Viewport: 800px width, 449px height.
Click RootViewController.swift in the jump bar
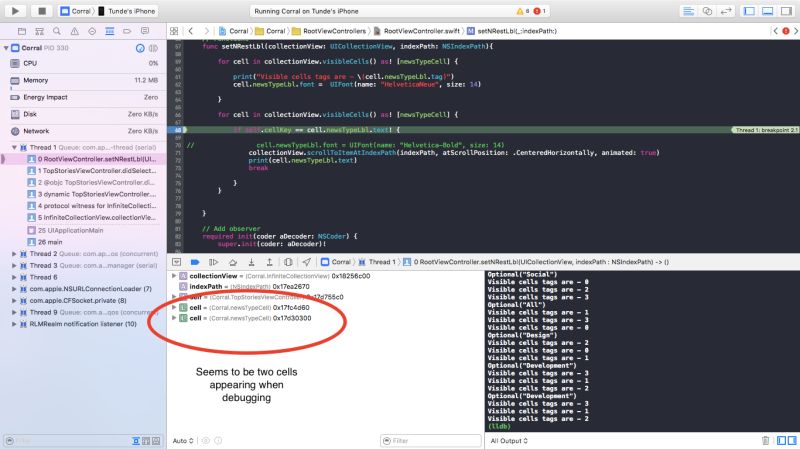416,31
